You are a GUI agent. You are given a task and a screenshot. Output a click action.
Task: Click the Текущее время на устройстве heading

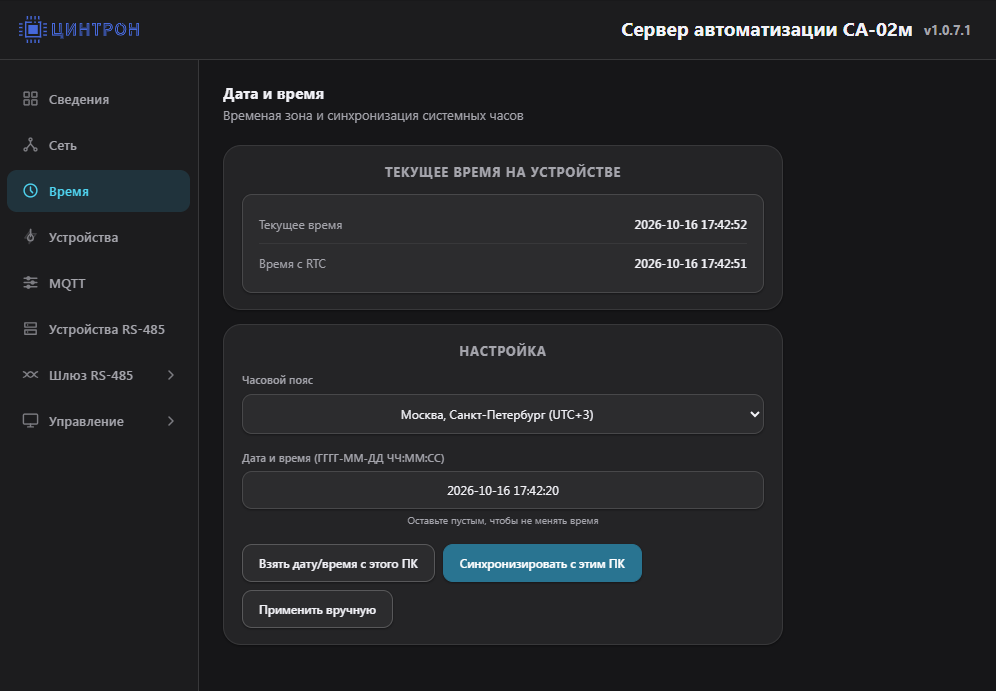click(x=503, y=172)
